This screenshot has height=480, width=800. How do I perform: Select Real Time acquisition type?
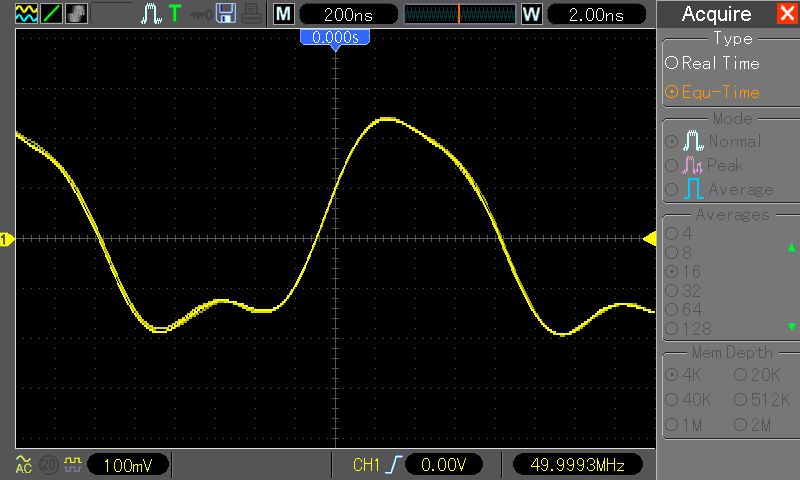[712, 63]
